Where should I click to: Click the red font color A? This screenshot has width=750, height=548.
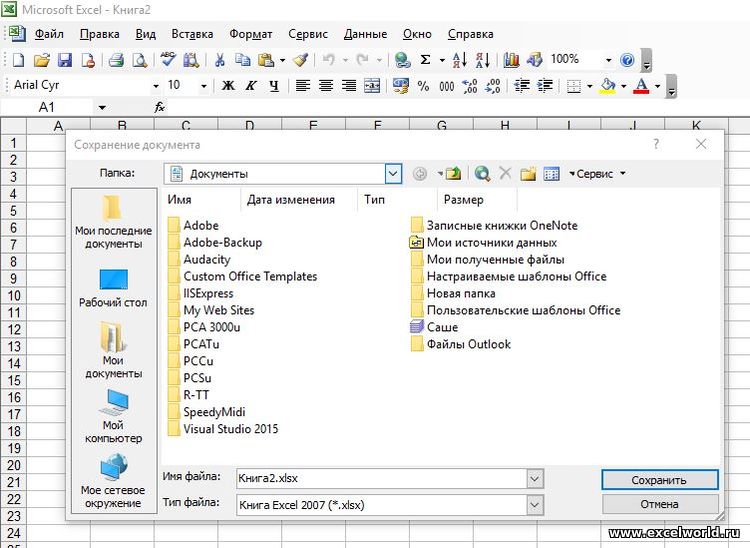point(641,86)
